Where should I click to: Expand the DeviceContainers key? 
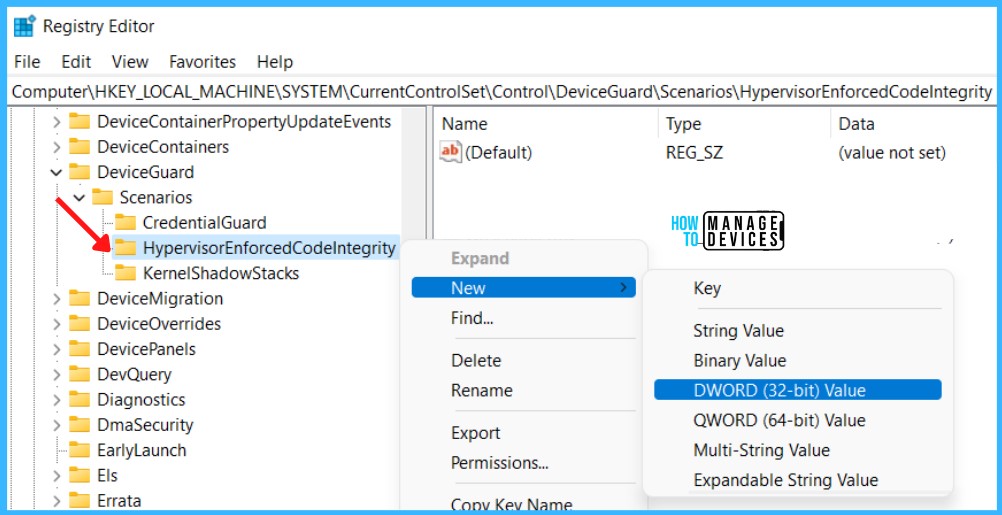[x=57, y=147]
